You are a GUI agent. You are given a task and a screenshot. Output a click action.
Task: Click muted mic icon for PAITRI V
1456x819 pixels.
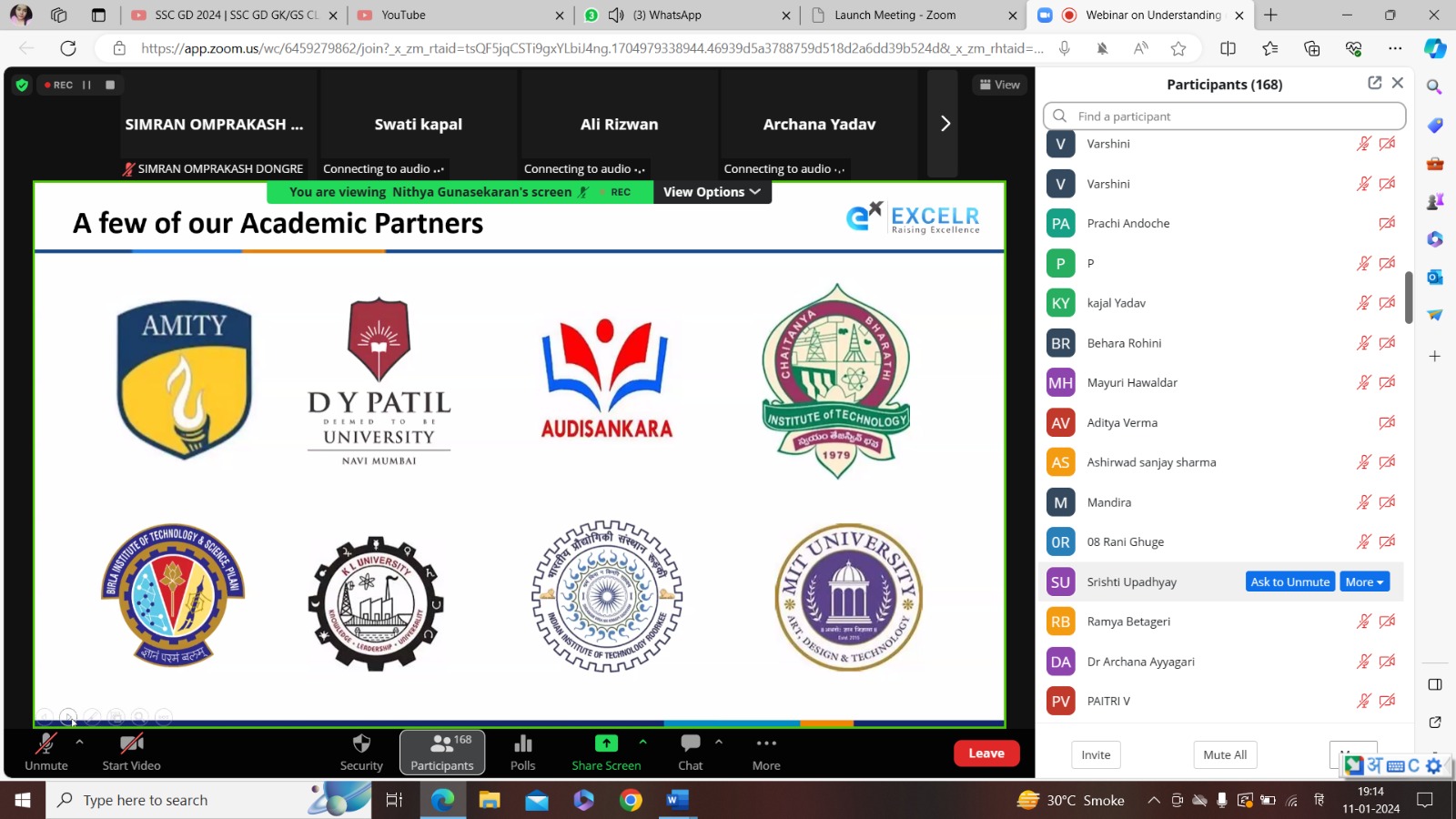(1363, 701)
